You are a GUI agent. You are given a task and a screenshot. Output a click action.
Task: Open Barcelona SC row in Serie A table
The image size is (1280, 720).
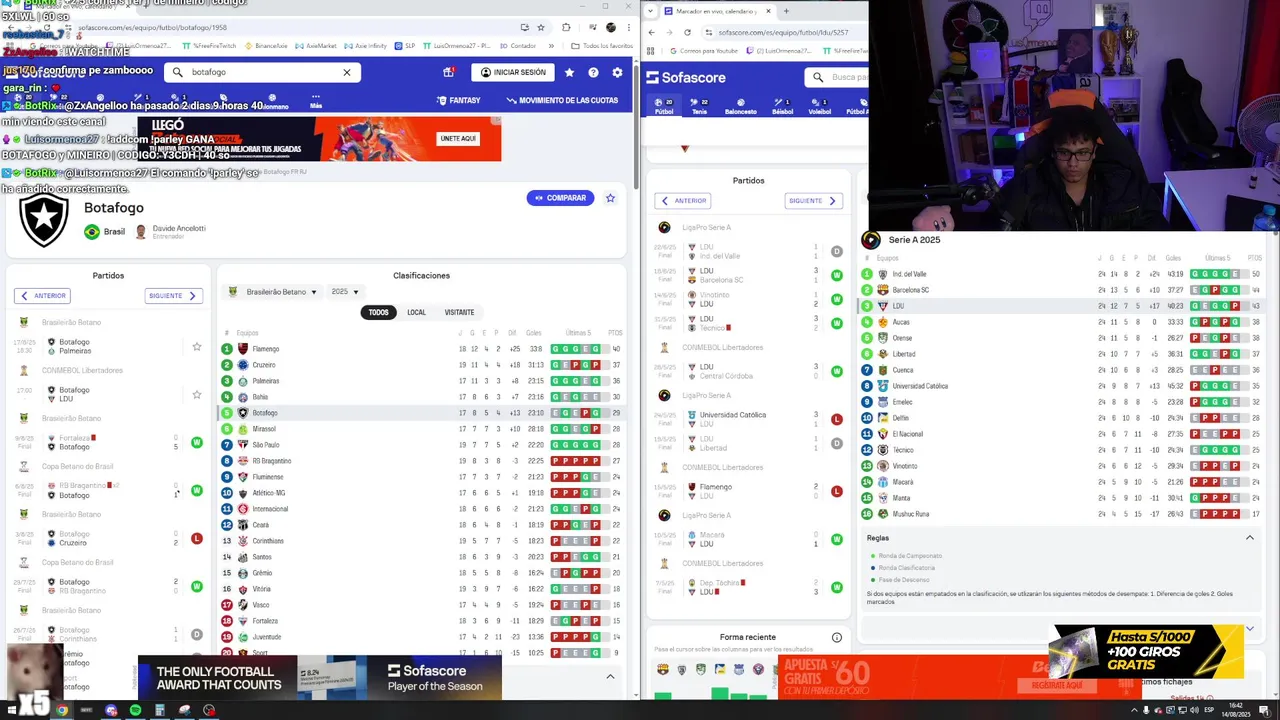click(1064, 290)
